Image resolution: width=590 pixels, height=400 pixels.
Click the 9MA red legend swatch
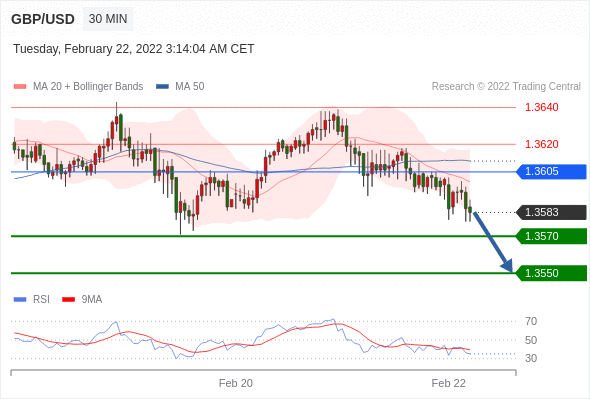(68, 300)
